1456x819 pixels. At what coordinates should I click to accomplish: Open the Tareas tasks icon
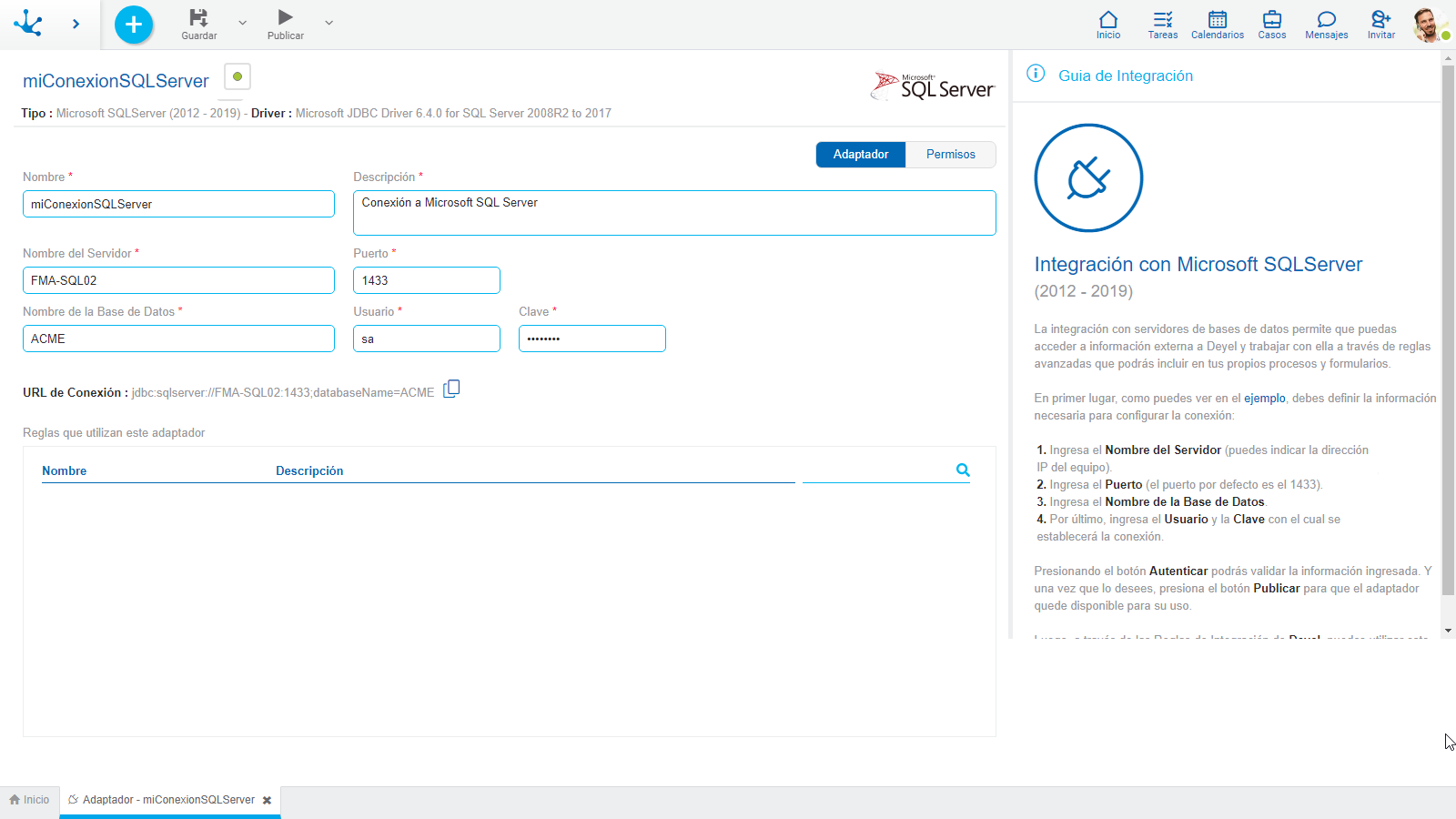coord(1163,25)
